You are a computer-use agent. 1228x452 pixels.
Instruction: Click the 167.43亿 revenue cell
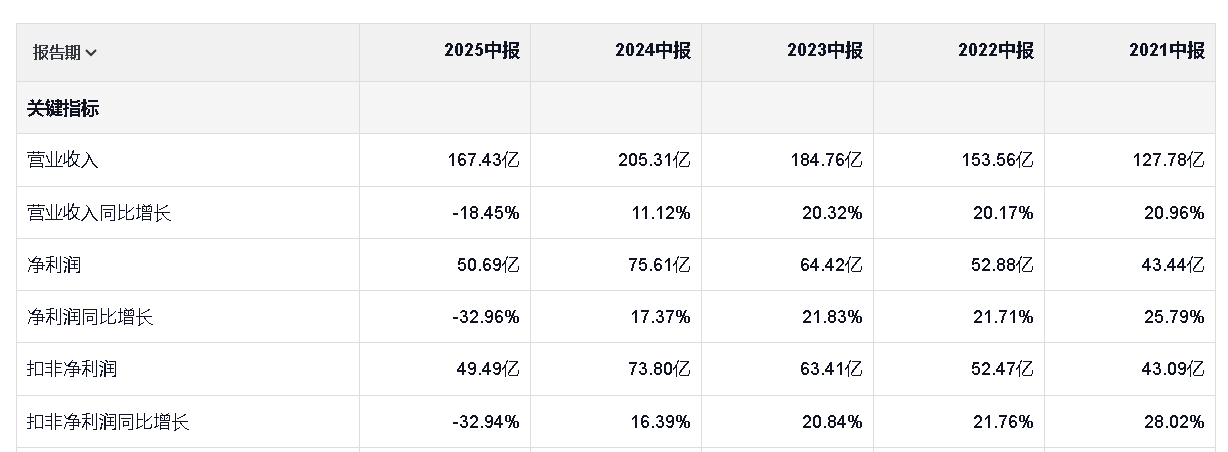483,160
